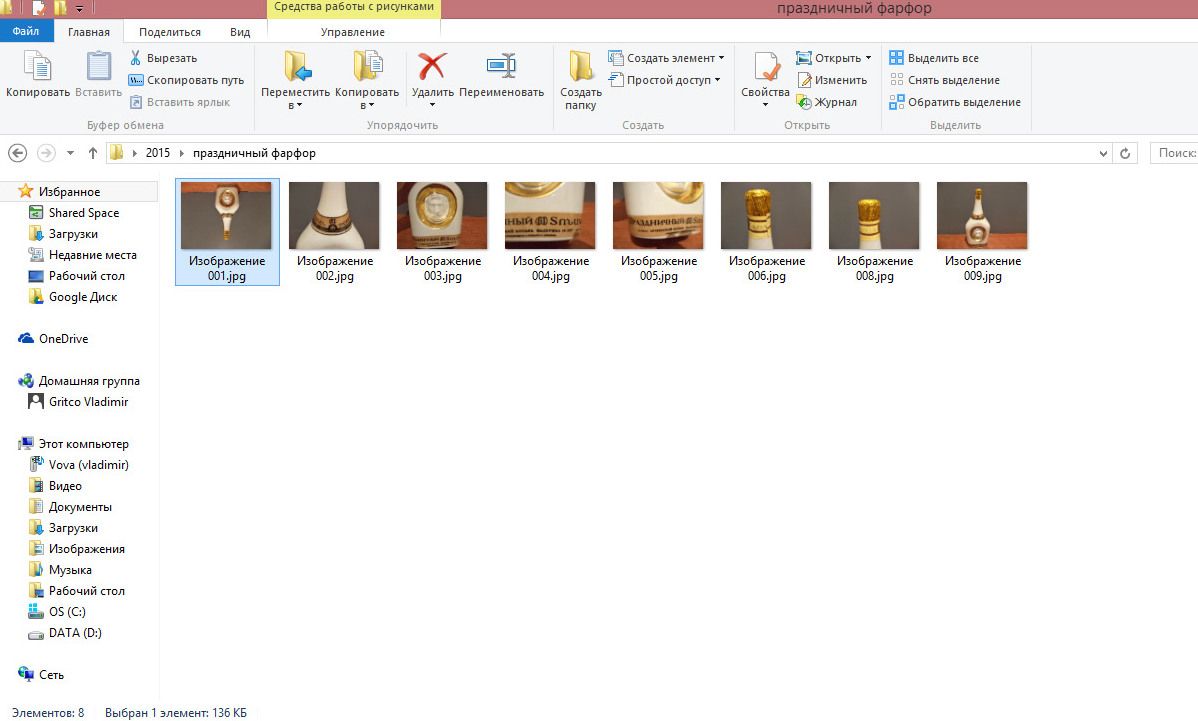Viewport: 1198px width, 721px height.
Task: Click the Переименовать (Rename) icon
Action: pyautogui.click(x=501, y=67)
